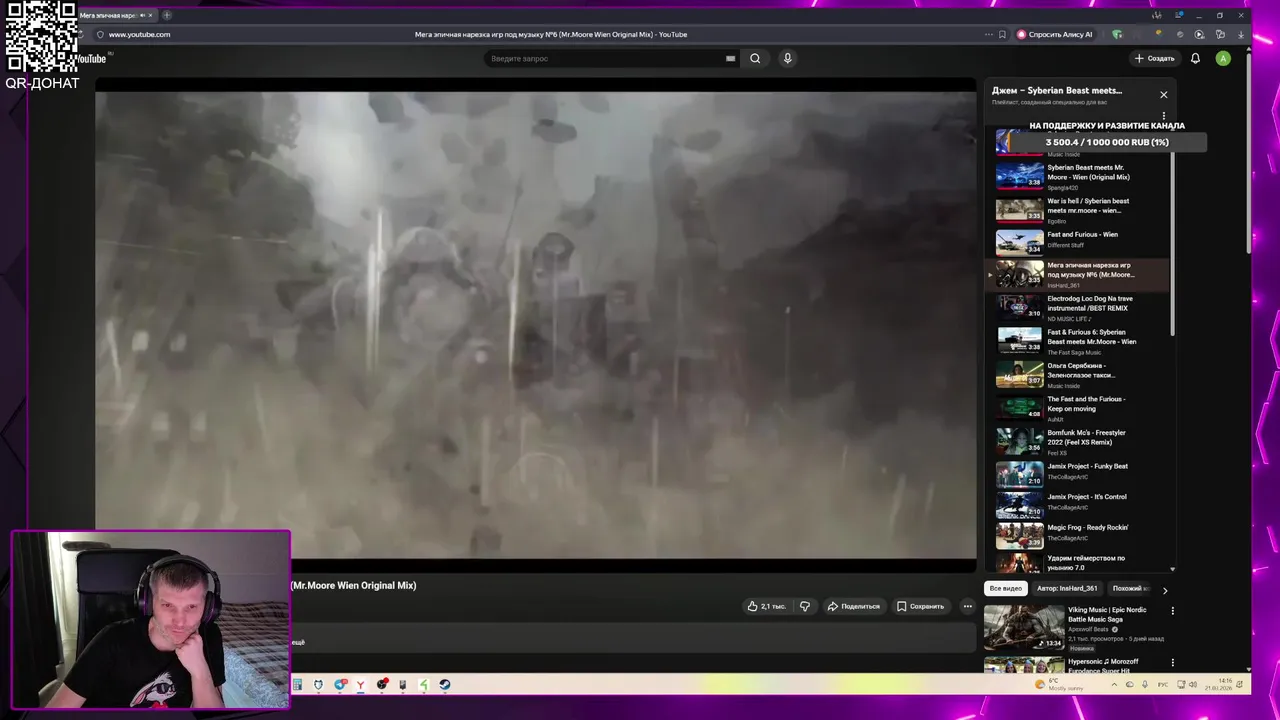Image resolution: width=1280 pixels, height=720 pixels.
Task: Like the video (2,1 тыс.)
Action: [x=766, y=606]
